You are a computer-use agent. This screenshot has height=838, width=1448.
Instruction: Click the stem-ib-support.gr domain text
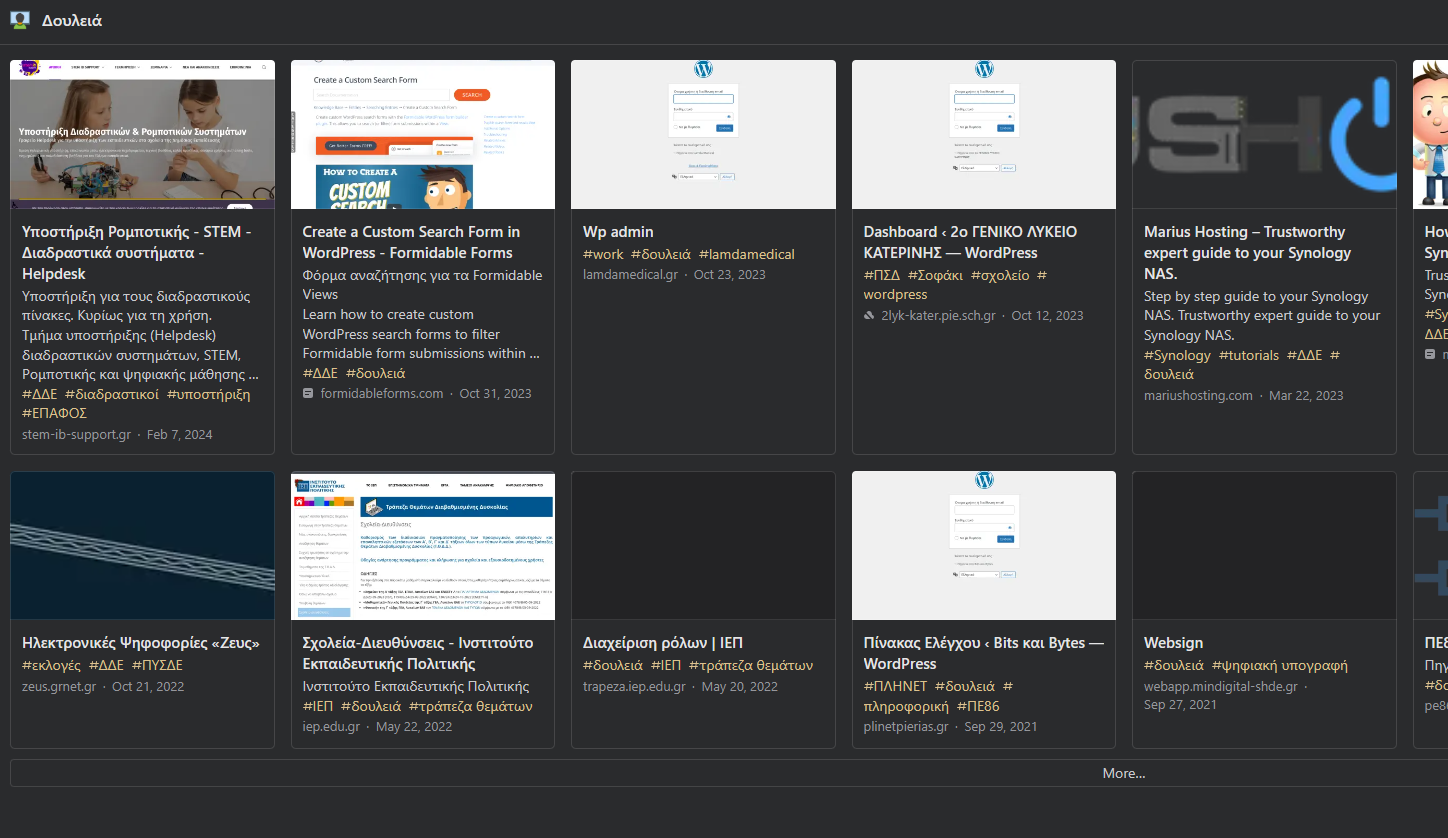click(76, 435)
